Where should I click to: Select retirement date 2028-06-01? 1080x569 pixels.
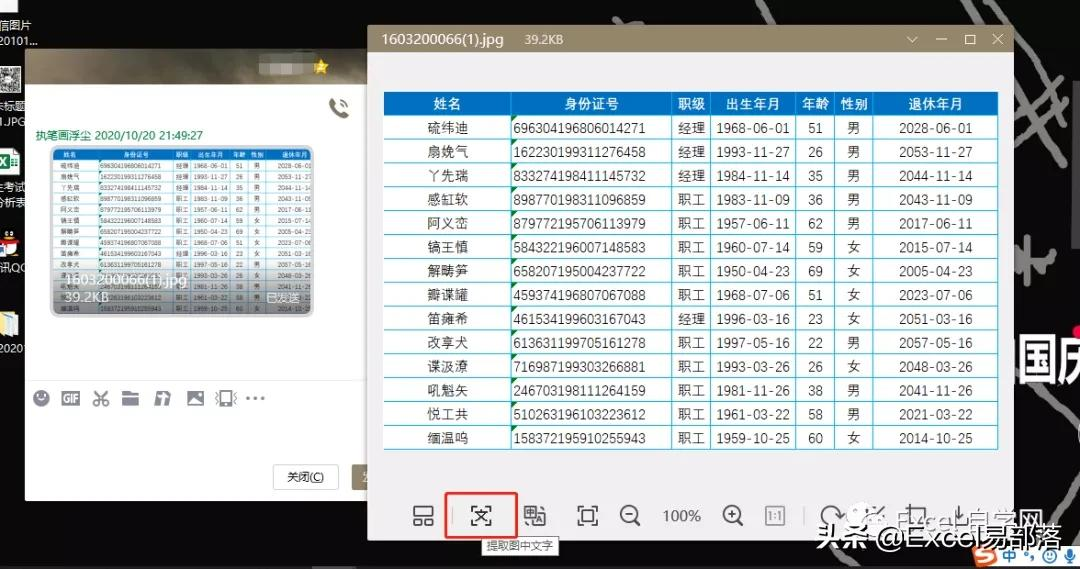point(935,128)
